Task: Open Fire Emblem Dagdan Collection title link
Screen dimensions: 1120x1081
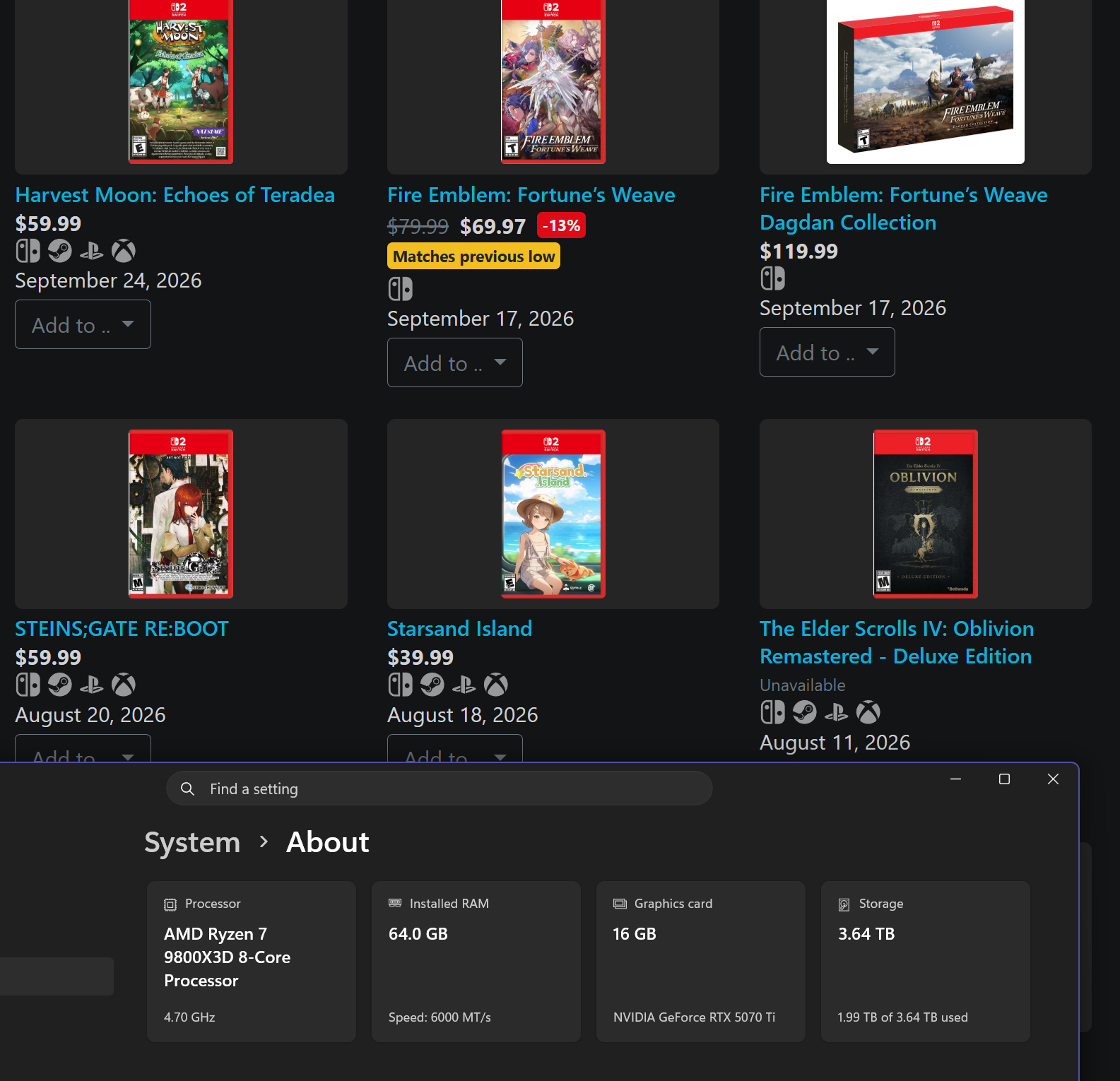Action: (904, 208)
